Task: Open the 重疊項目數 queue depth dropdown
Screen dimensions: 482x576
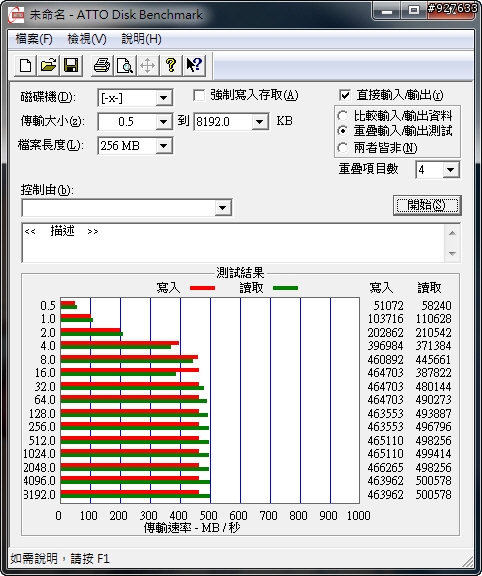Action: click(451, 170)
